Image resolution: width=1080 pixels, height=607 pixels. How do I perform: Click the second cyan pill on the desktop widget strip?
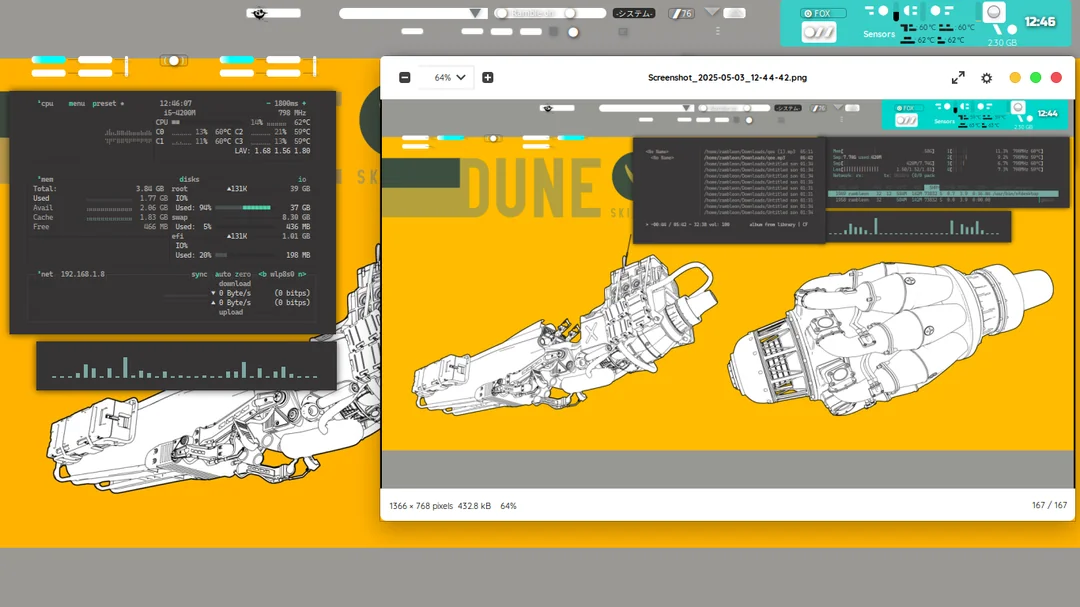[237, 60]
